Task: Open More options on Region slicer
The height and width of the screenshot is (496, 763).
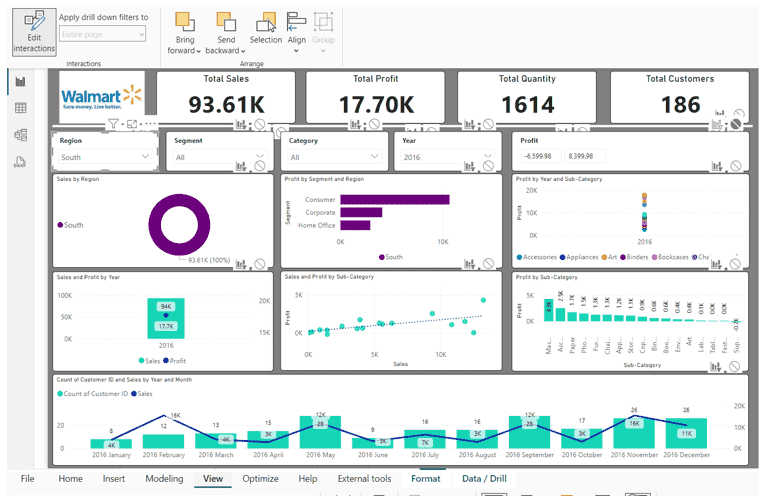Action: [150, 124]
